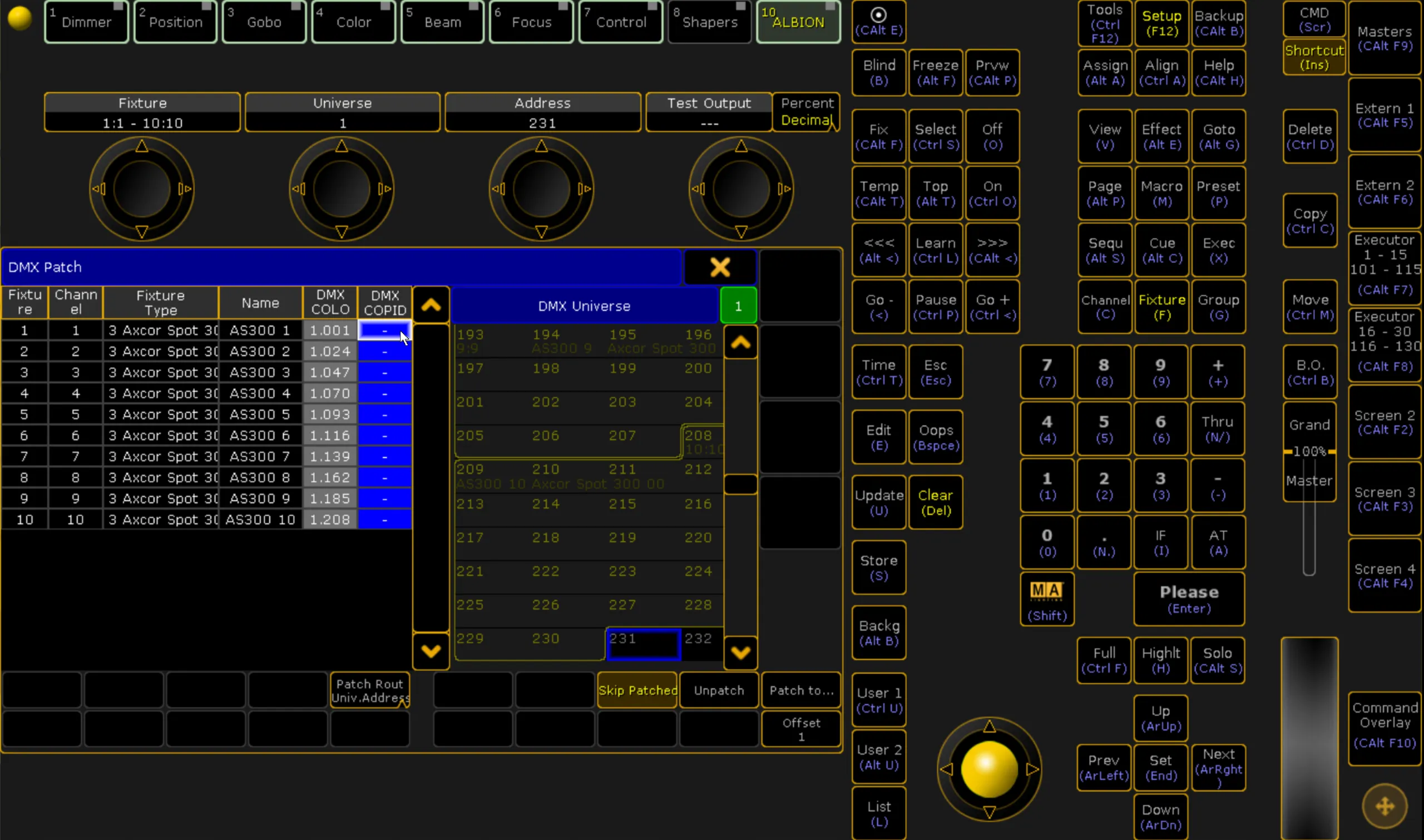Select DMX address cell 231
Image resolution: width=1424 pixels, height=840 pixels.
tap(643, 644)
